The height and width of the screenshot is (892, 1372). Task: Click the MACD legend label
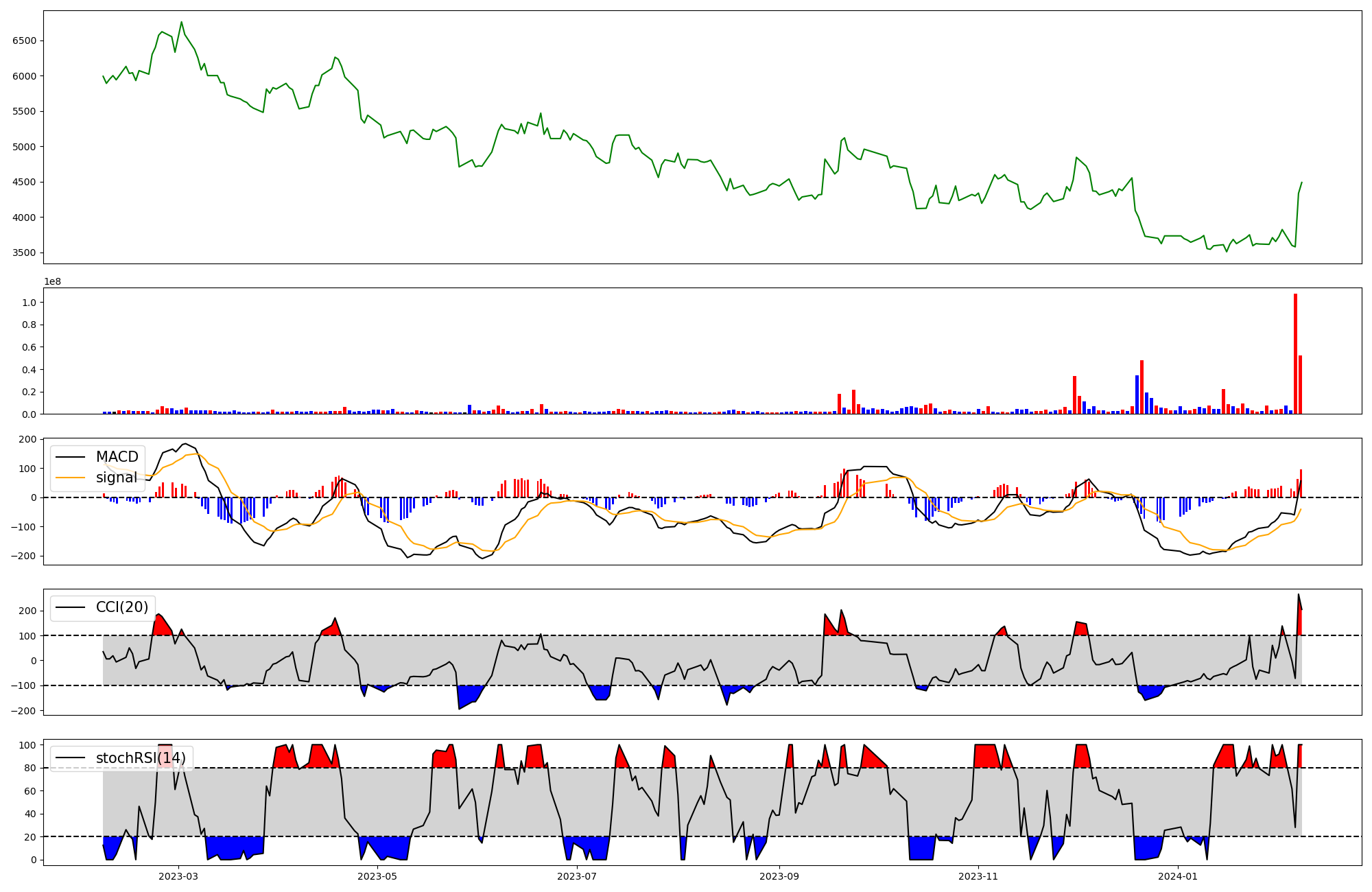117,457
